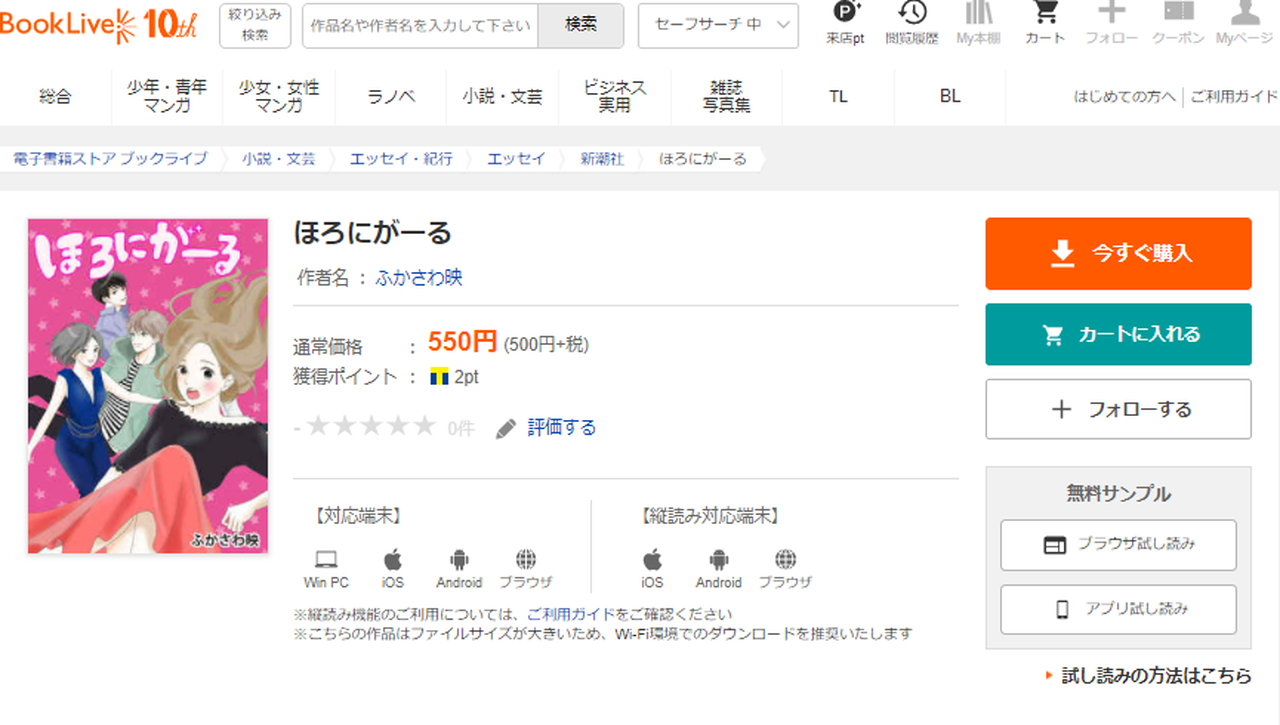Expand the セーフサーチ dropdown
The width and height of the screenshot is (1280, 725).
coord(718,25)
